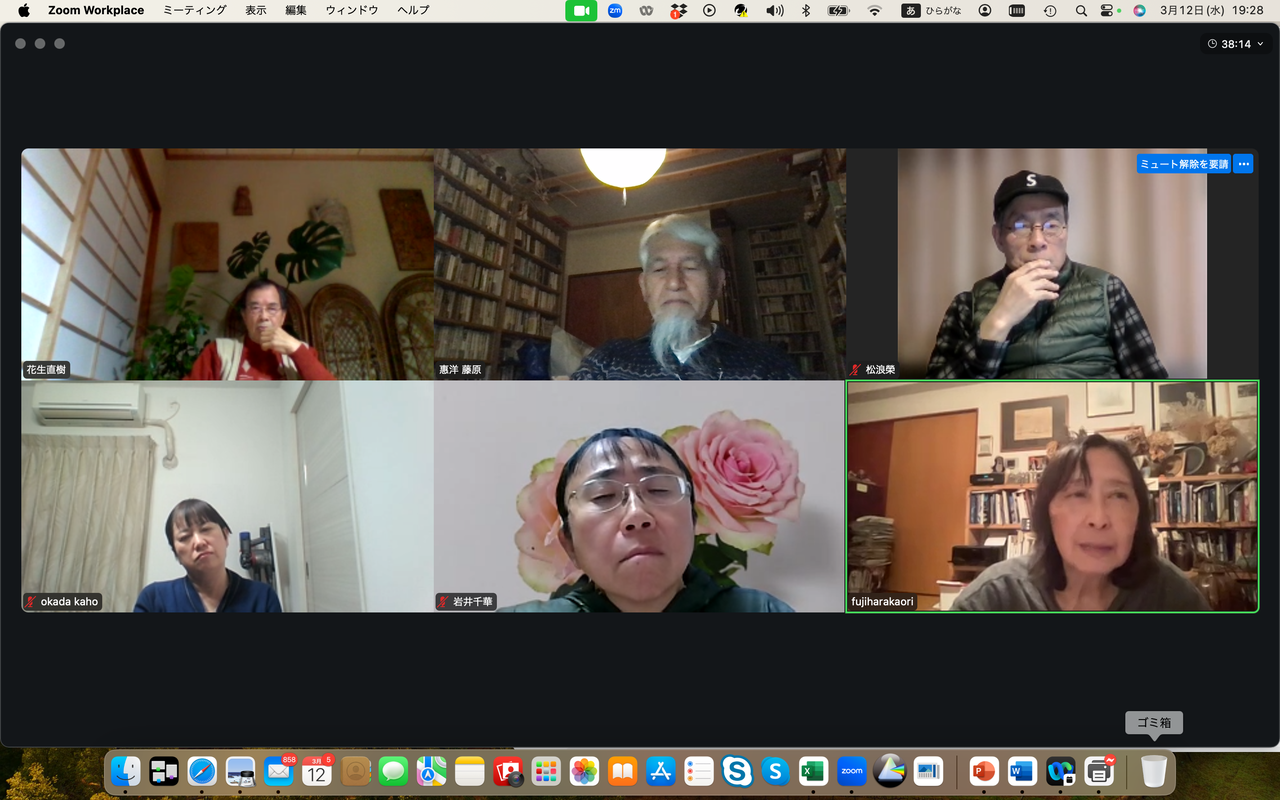The image size is (1280, 800).
Task: Open Microsoft Word from the Dock
Action: tap(1022, 771)
